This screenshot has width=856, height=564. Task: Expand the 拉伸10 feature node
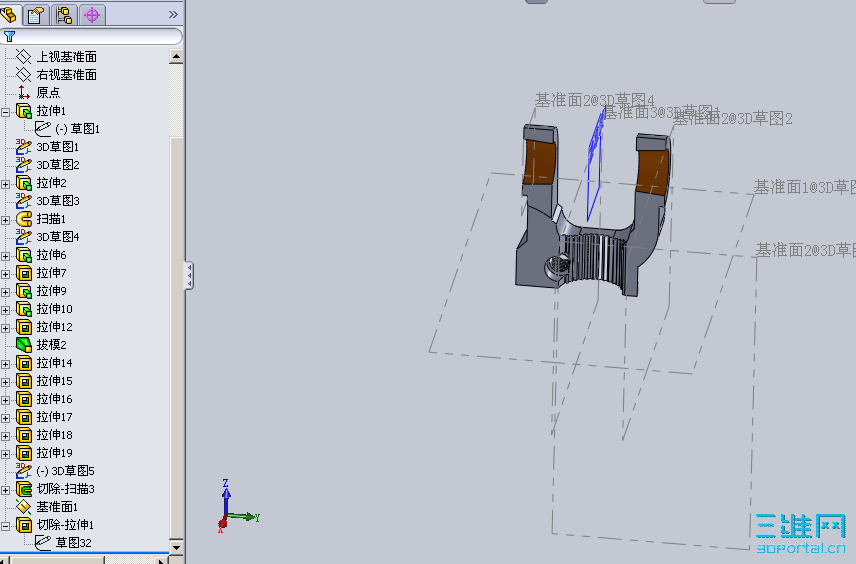pos(5,311)
